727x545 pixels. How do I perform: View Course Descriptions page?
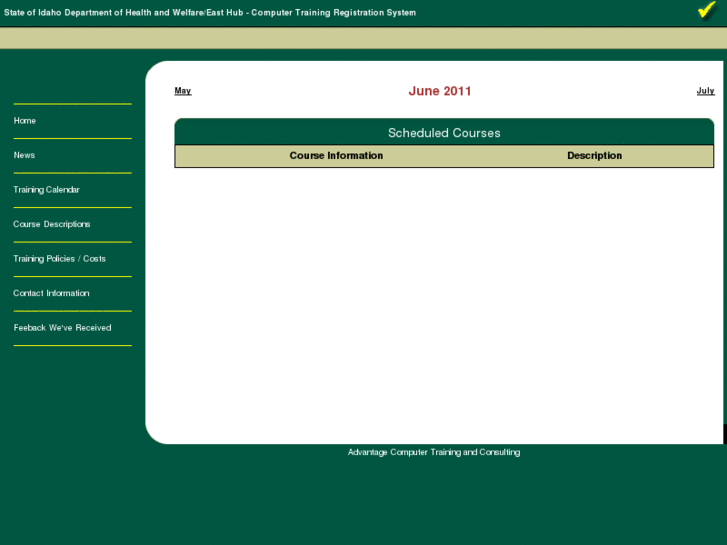[x=51, y=224]
